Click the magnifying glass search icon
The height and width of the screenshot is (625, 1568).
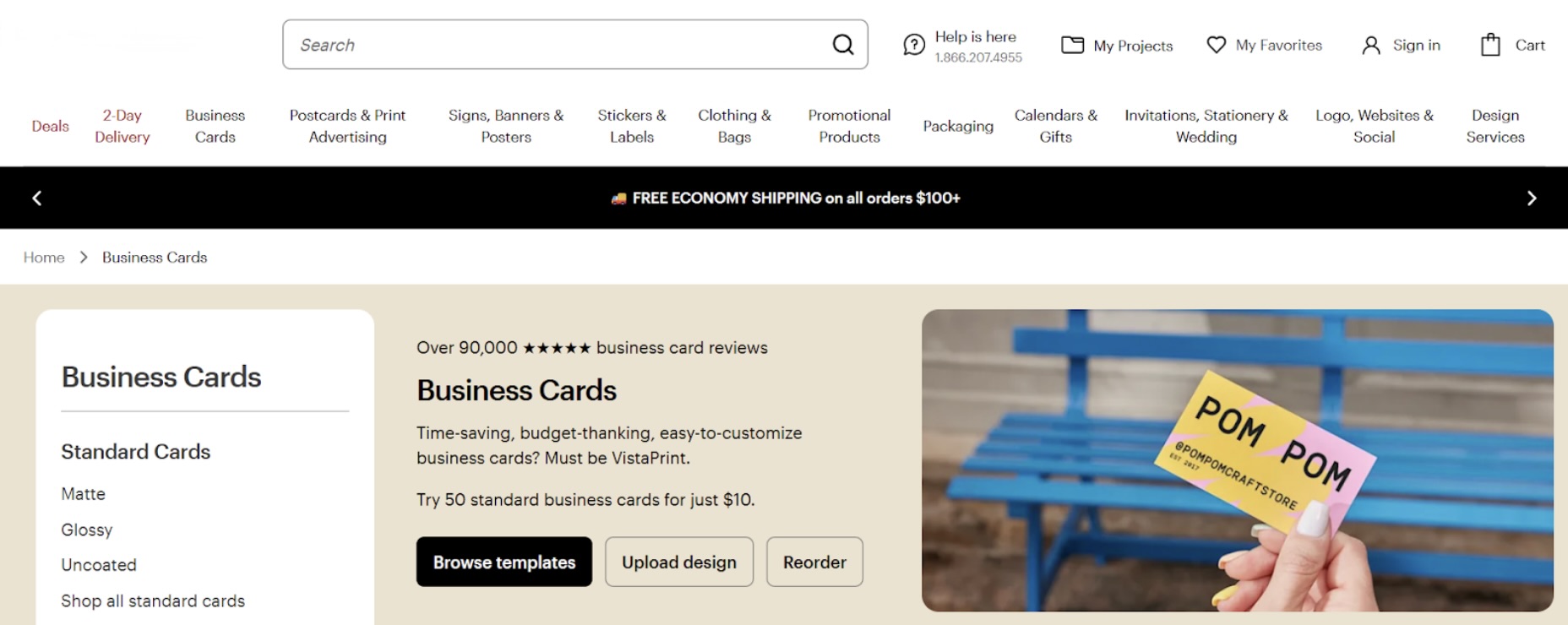tap(842, 45)
